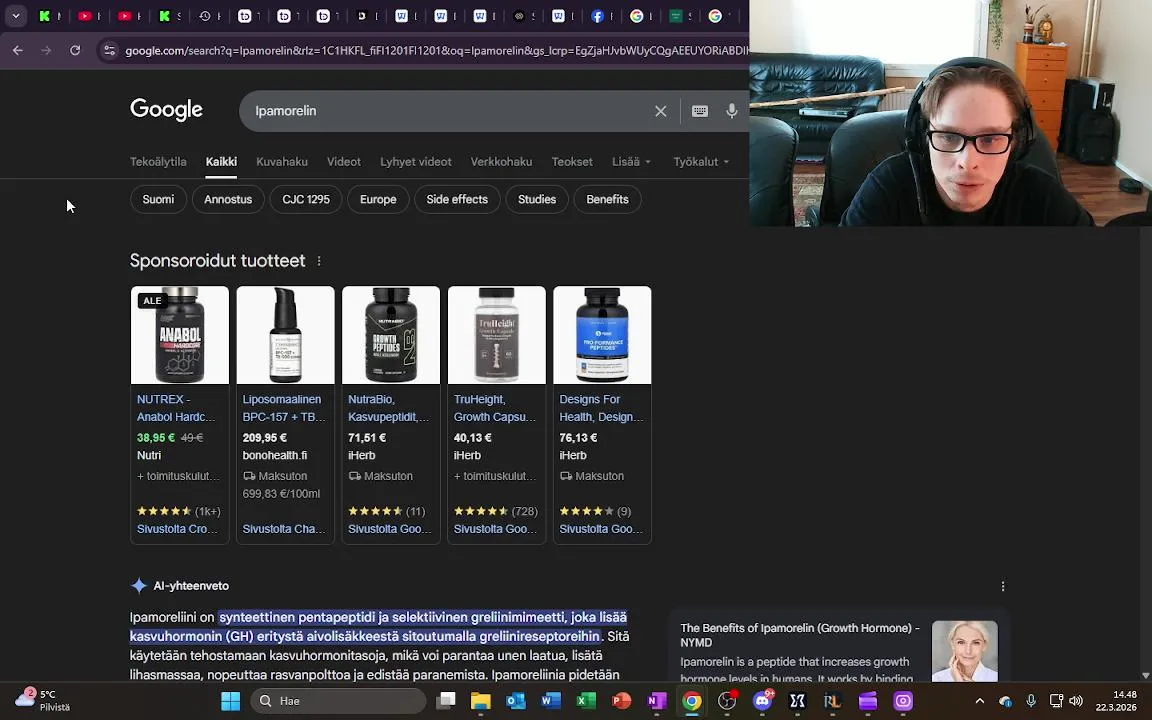
Task: Open Discord from taskbar
Action: click(x=763, y=701)
